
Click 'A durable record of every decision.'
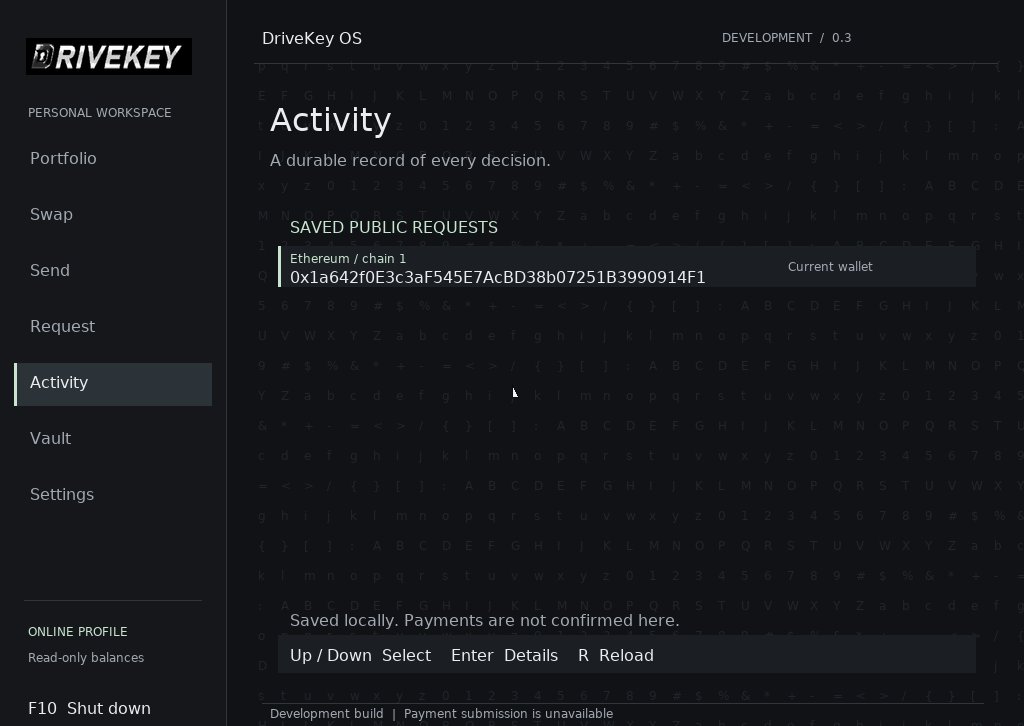click(x=410, y=161)
